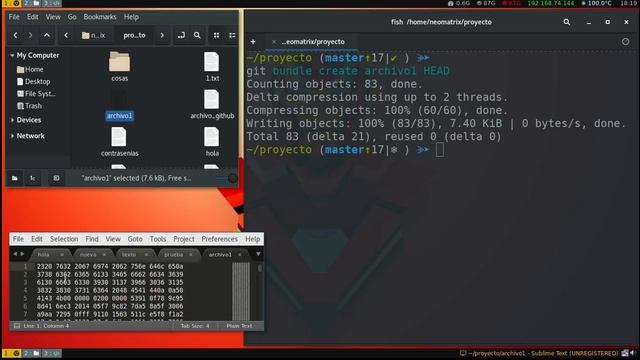Show tree view sidebar from status bar
Screen dimensions: 640x360
tap(33, 178)
